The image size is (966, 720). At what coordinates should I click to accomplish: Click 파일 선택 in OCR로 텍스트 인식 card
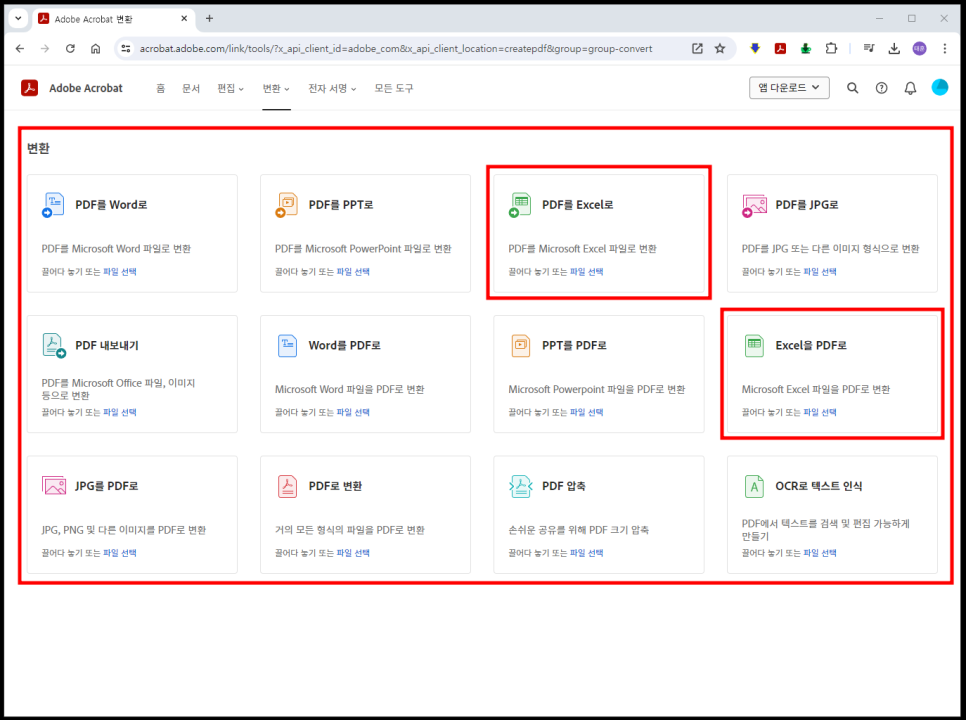820,552
